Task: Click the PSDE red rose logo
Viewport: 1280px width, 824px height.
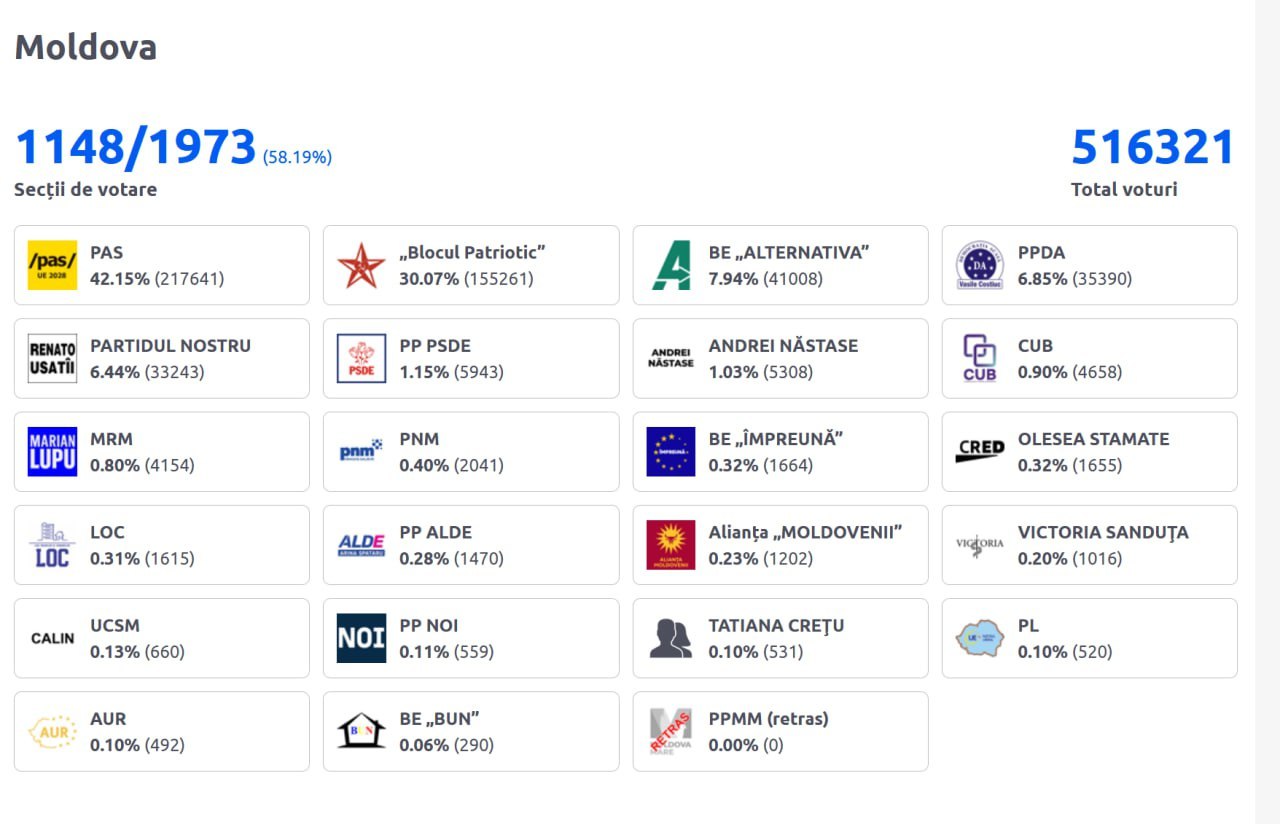Action: click(361, 359)
